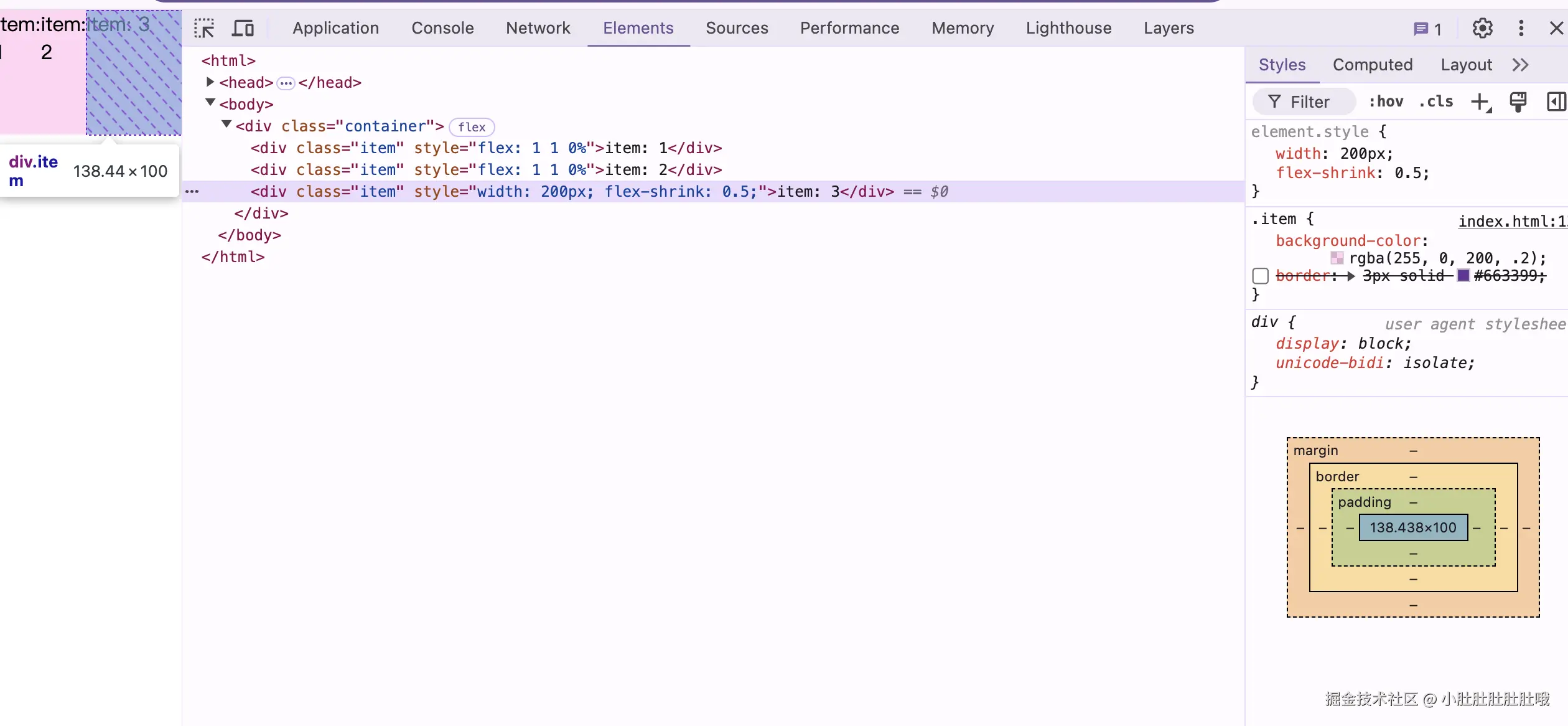Open DevTools settings gear
This screenshot has width=1568, height=726.
(1482, 28)
